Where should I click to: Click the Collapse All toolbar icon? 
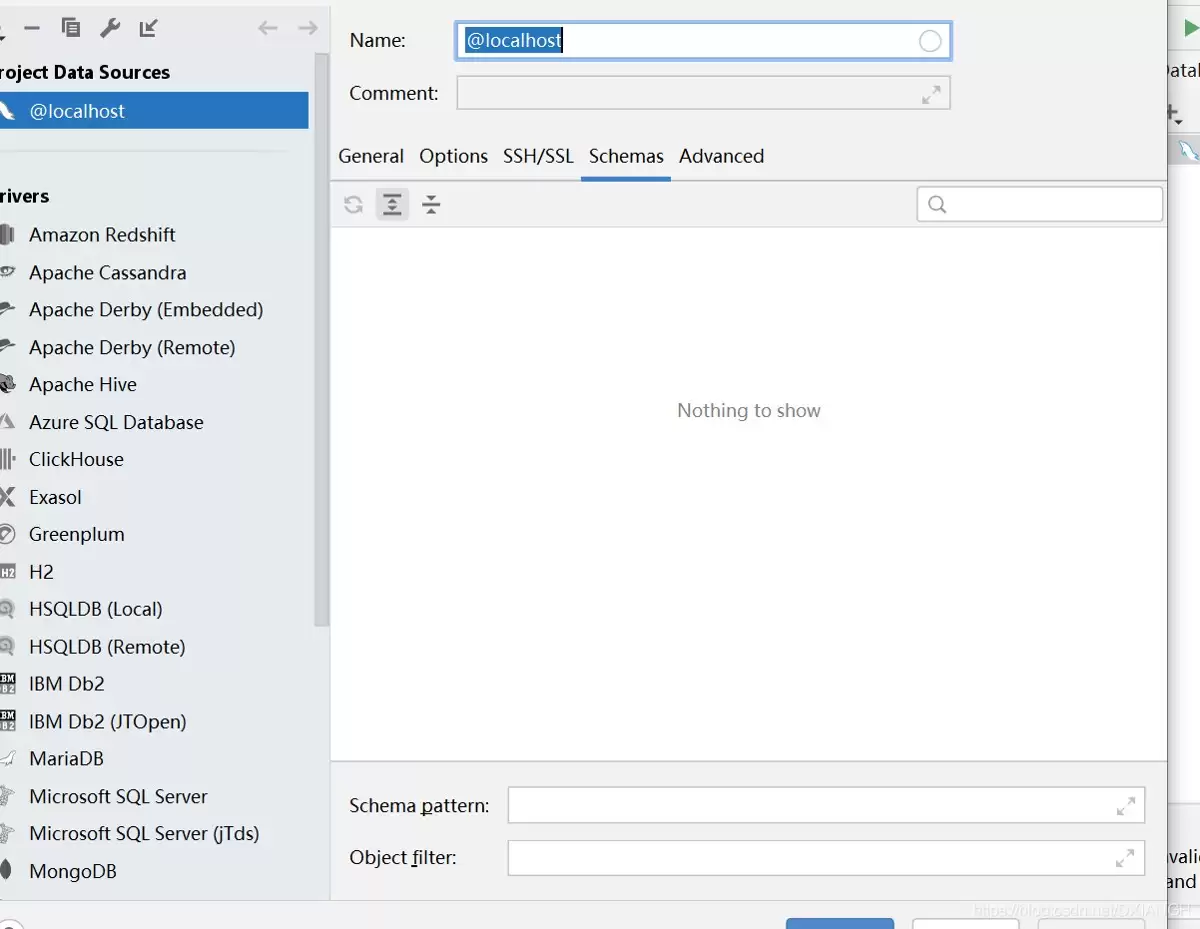click(x=431, y=205)
